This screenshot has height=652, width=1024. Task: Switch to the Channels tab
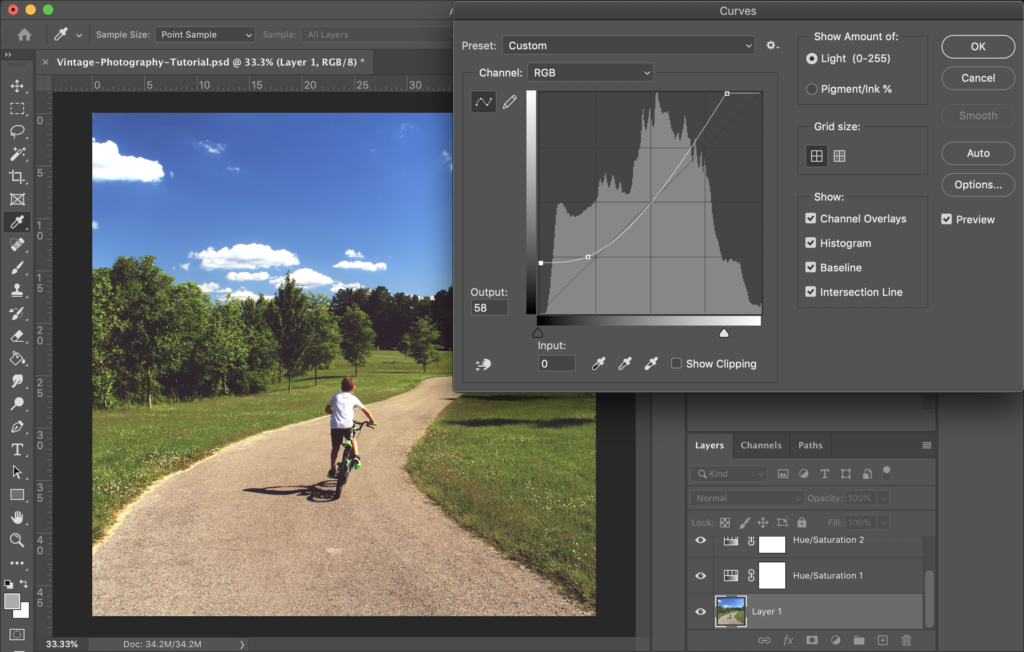point(760,445)
